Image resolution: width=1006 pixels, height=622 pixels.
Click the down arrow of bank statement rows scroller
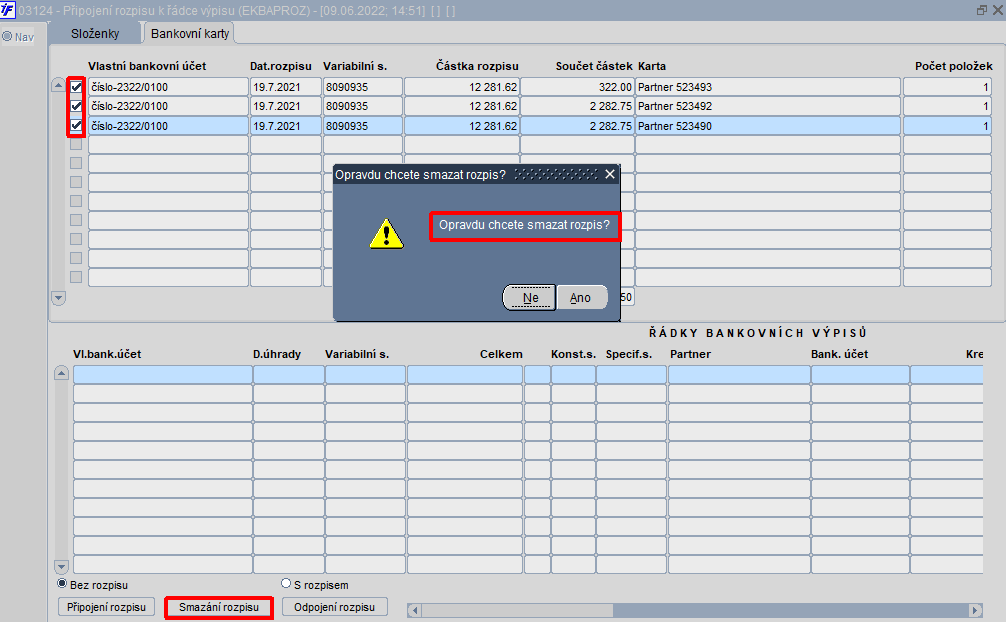[x=61, y=567]
